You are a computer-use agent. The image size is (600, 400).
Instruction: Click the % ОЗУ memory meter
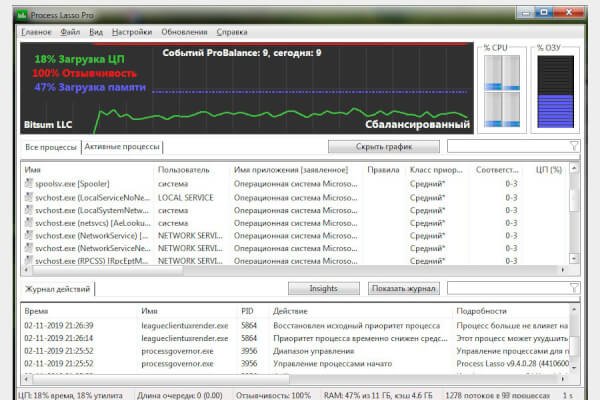pos(555,91)
